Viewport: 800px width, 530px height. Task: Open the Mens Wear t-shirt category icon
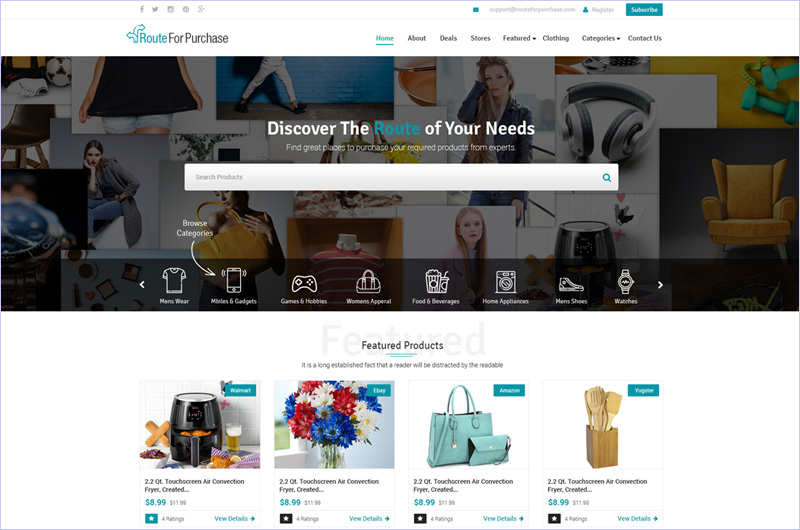[x=174, y=280]
